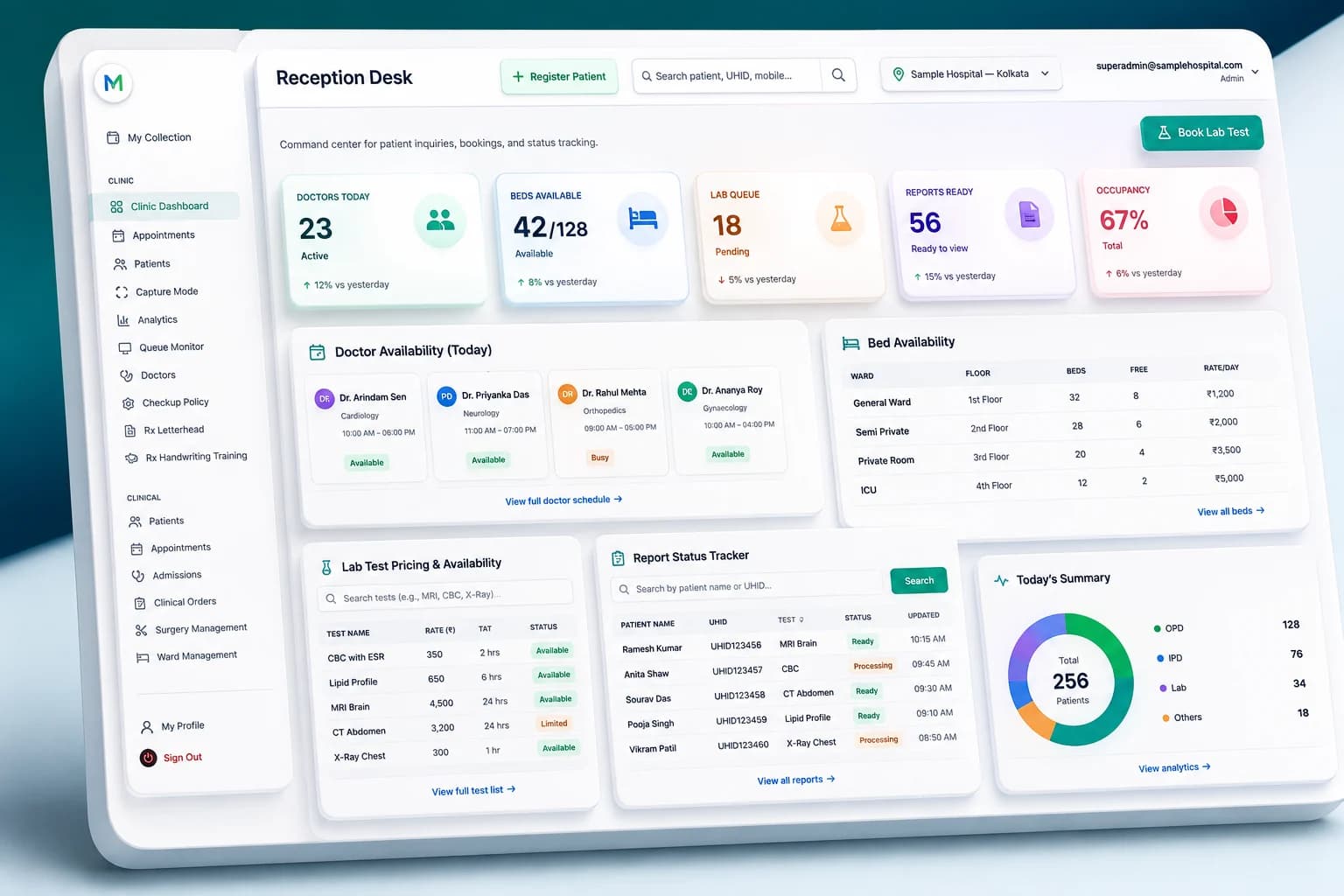Click the ICU ward row
Viewport: 1344px width, 896px height.
coord(1056,484)
